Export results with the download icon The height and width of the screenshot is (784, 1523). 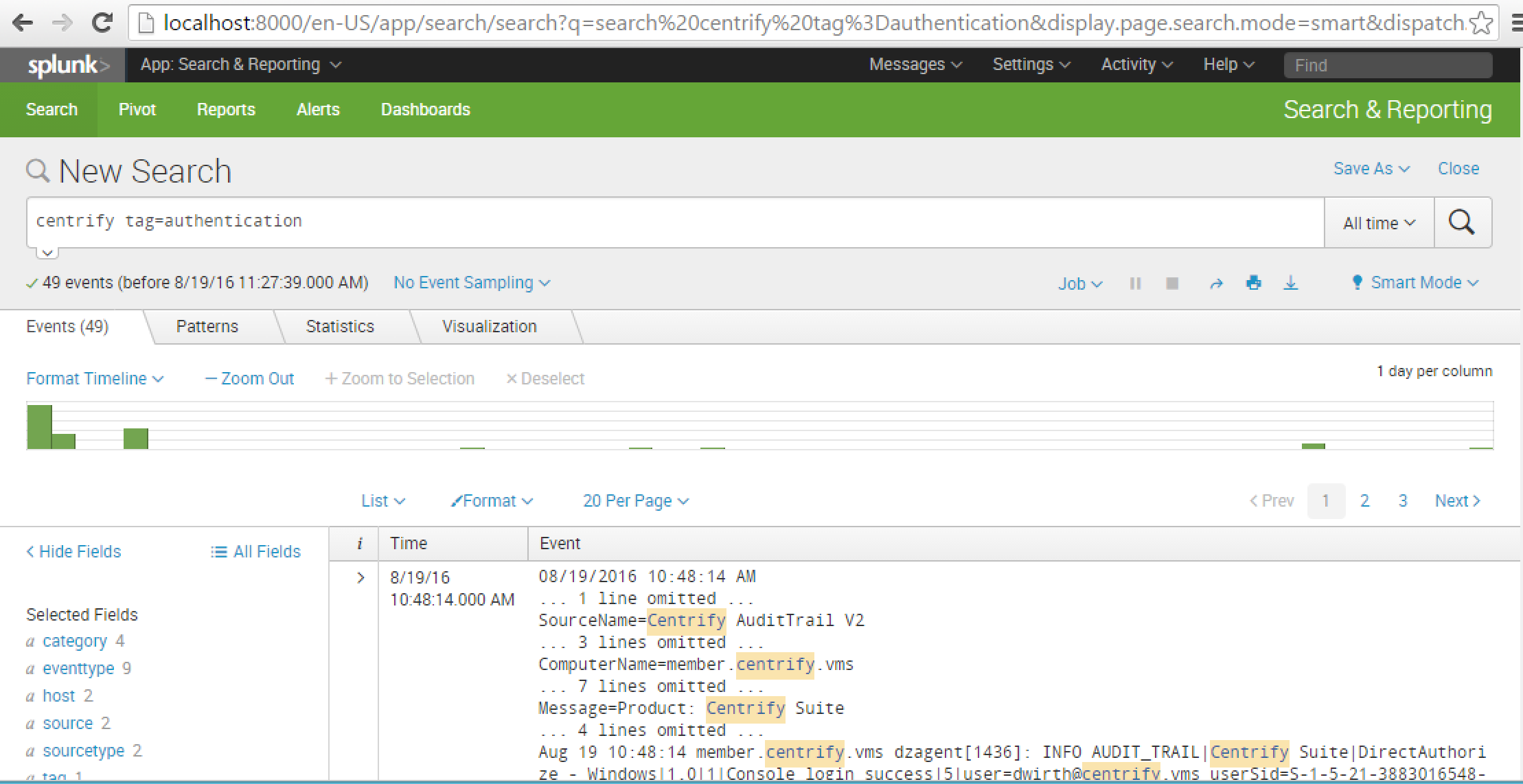tap(1291, 283)
